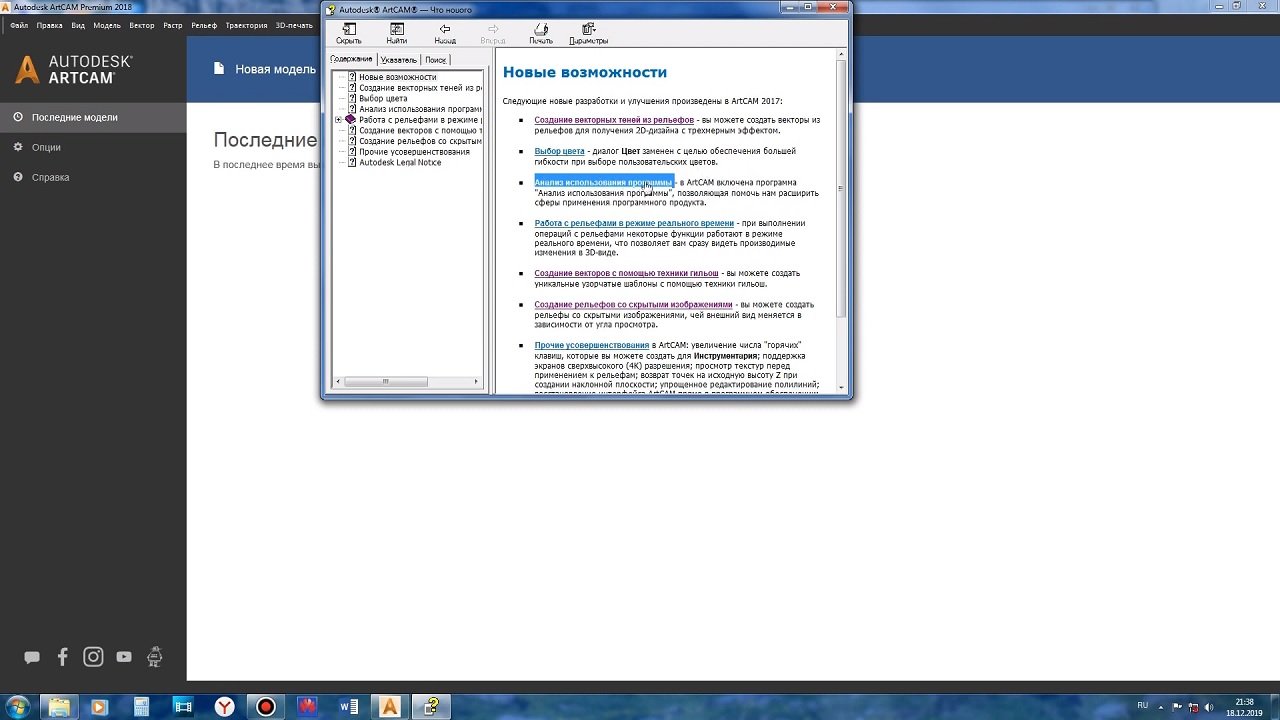Image resolution: width=1280 pixels, height=720 pixels.
Task: Click the chat bubble forum icon
Action: (32, 657)
